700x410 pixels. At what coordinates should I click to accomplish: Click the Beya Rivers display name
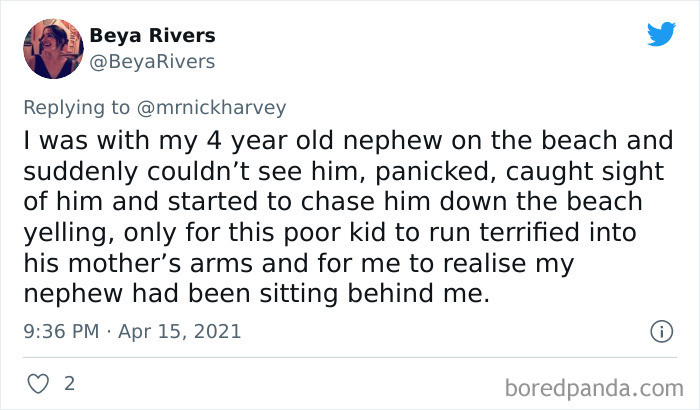point(152,35)
